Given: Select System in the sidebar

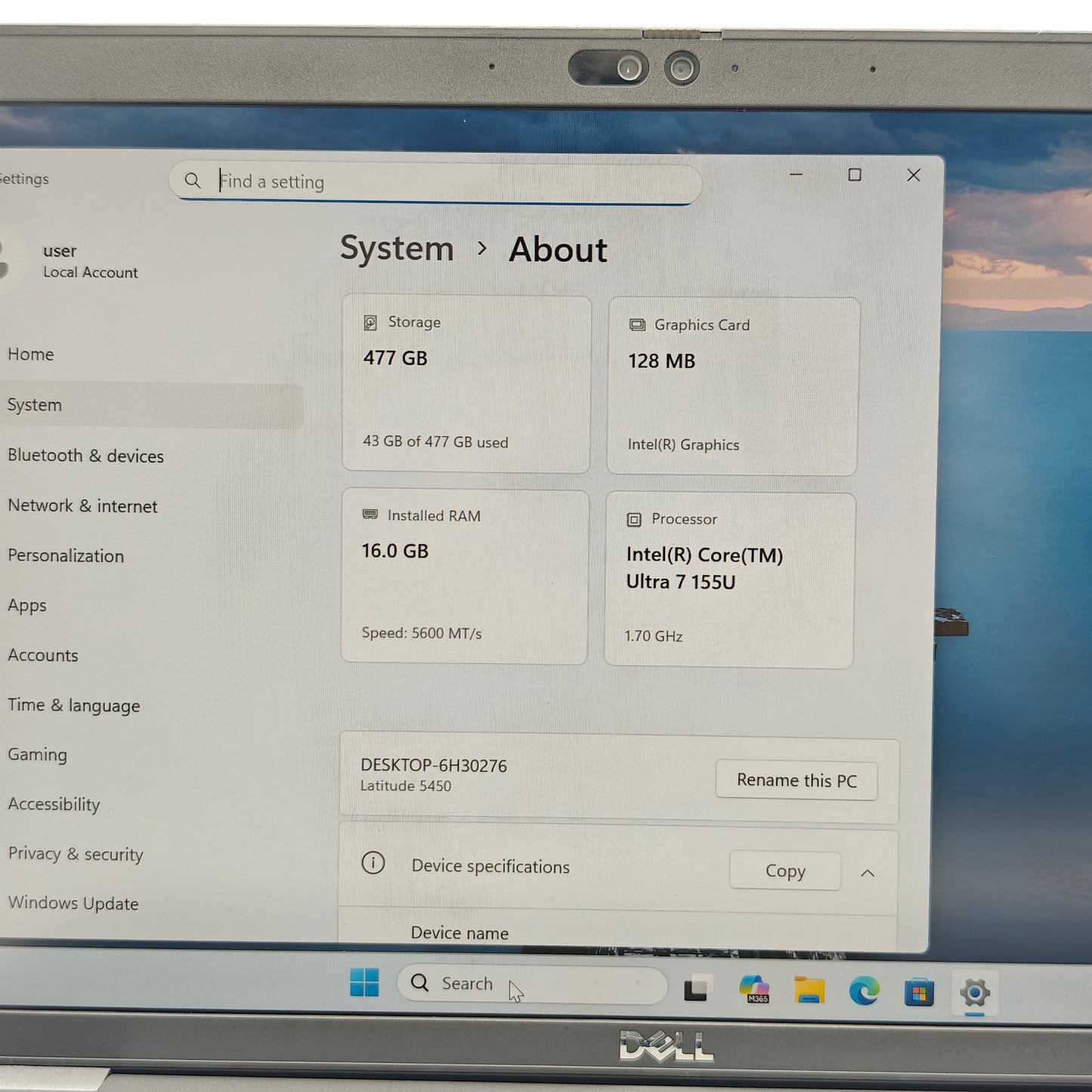Looking at the screenshot, I should click(151, 405).
